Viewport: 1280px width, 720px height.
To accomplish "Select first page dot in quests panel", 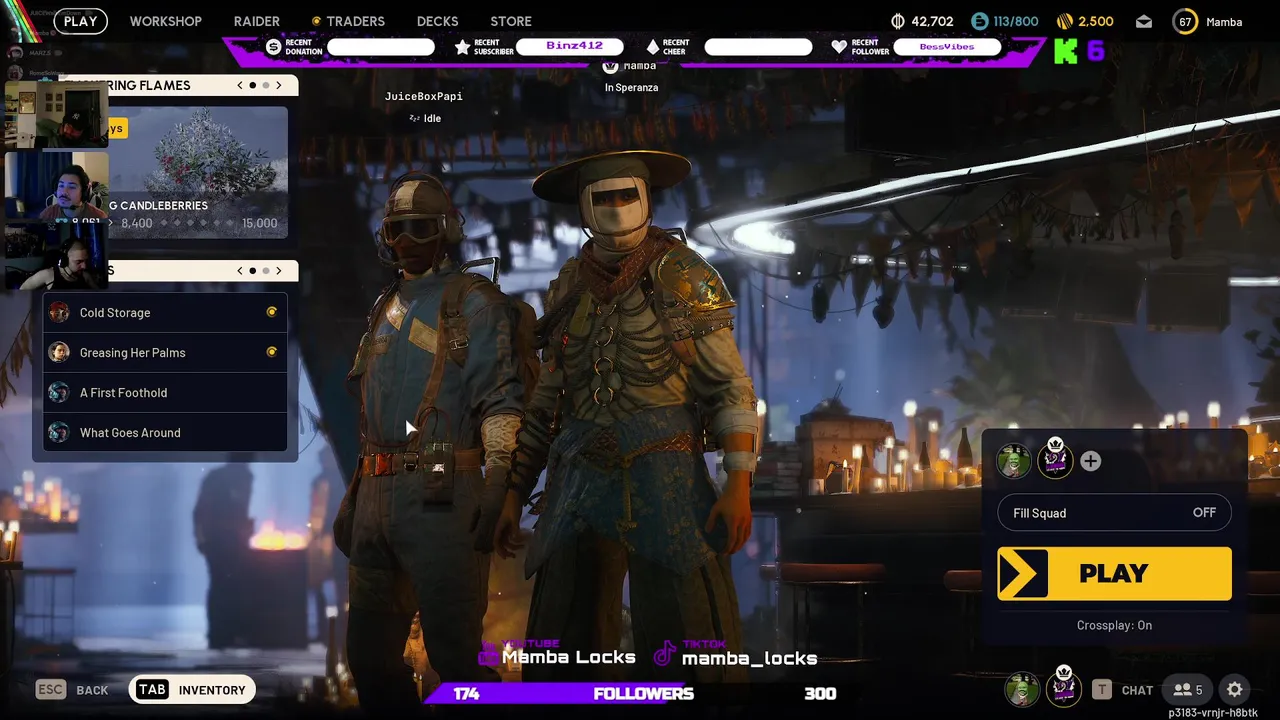I will [252, 270].
